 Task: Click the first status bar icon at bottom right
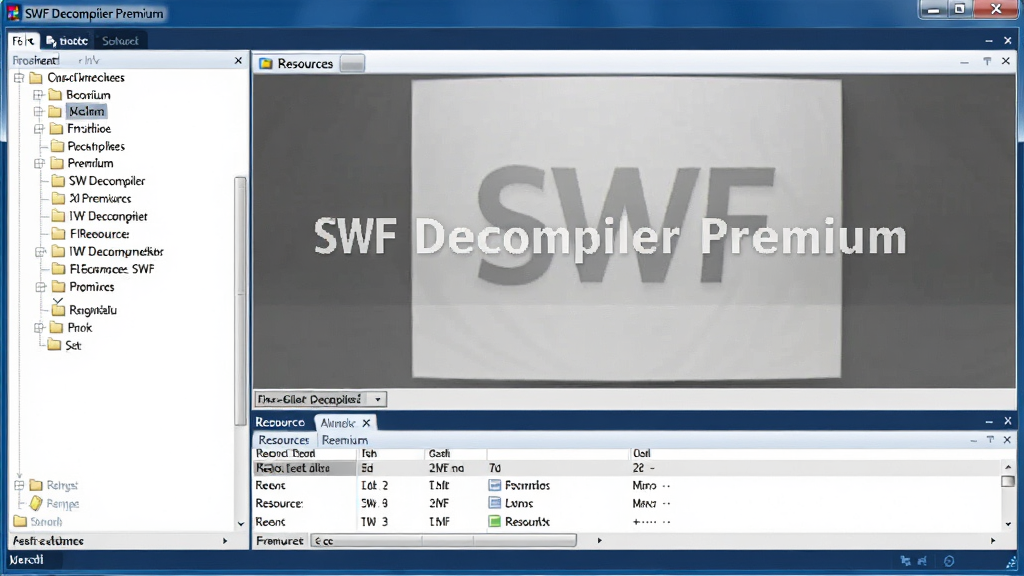[906, 561]
